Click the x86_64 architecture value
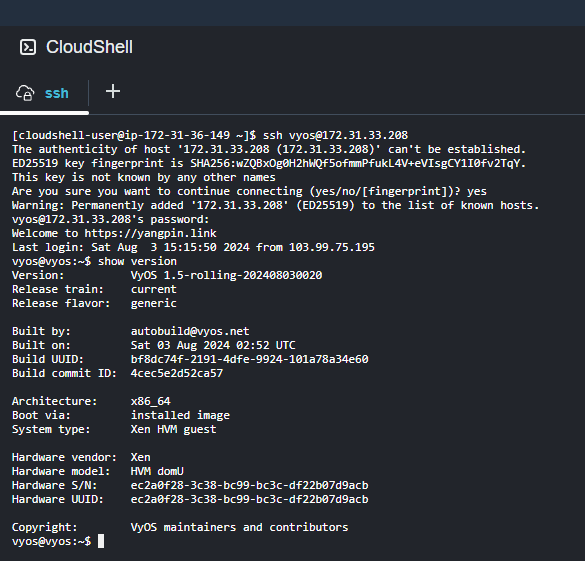 point(151,401)
